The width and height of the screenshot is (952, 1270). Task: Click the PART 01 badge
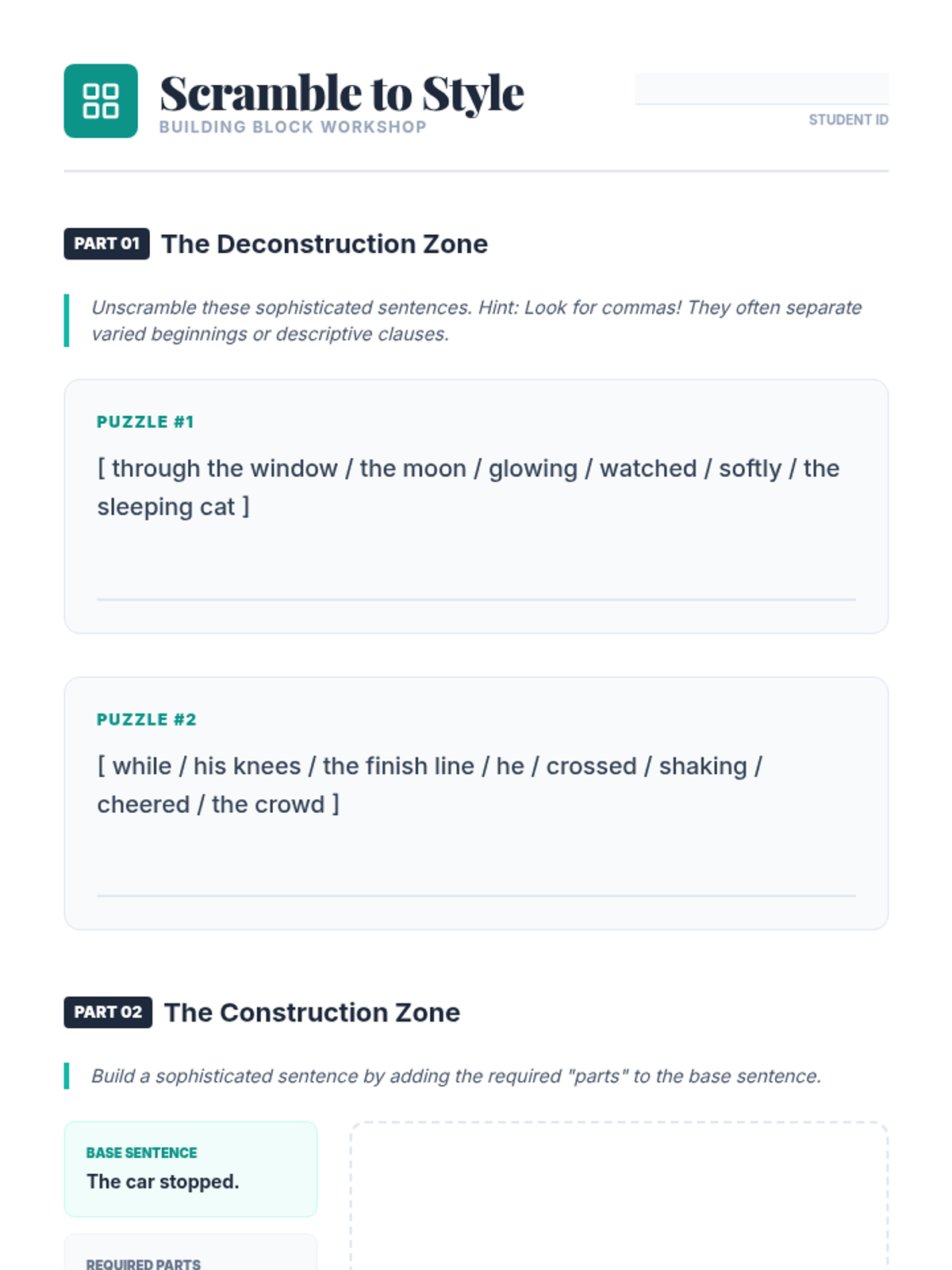pos(106,244)
